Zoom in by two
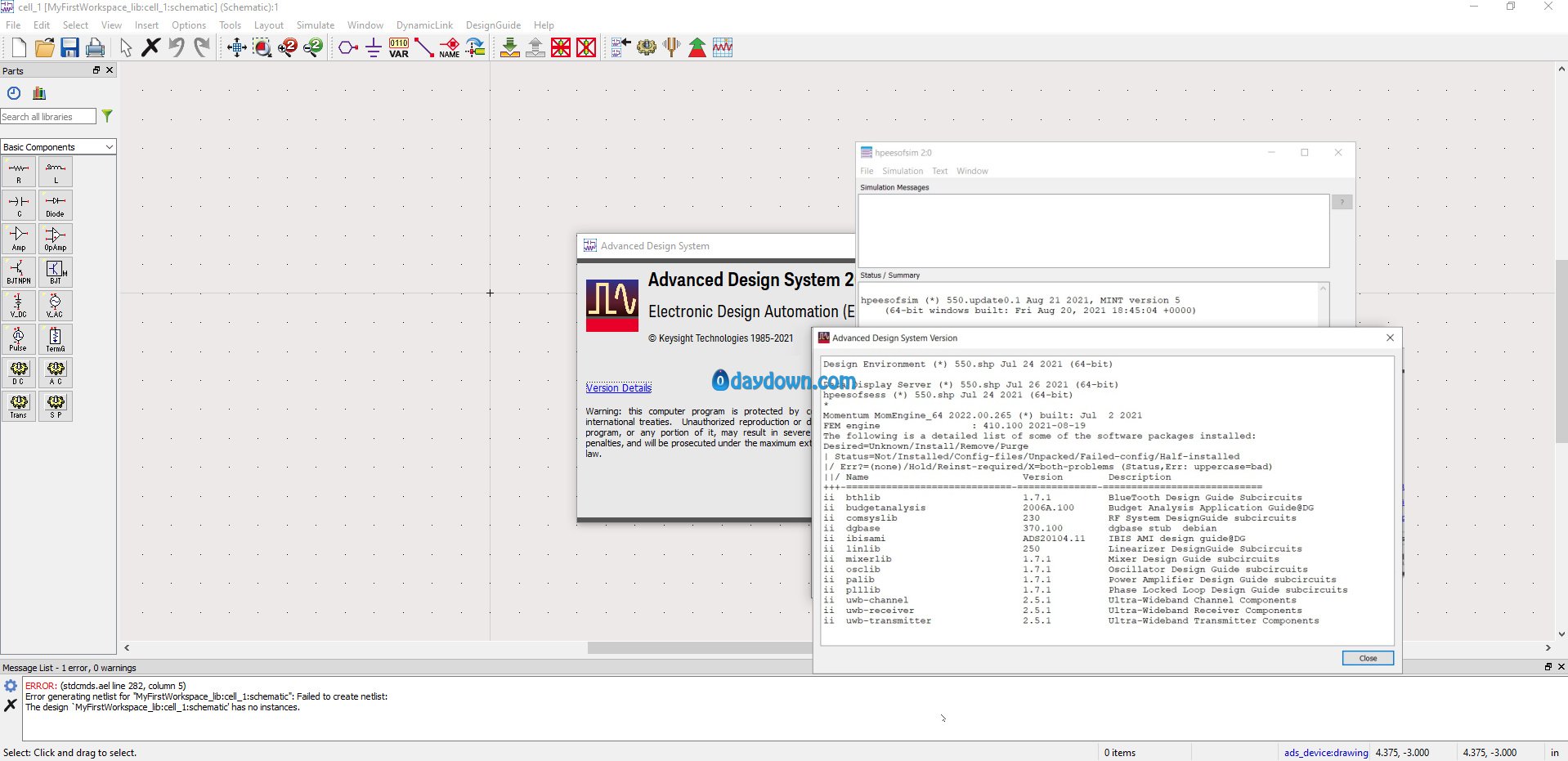Viewport: 1568px width, 761px height. coord(288,47)
